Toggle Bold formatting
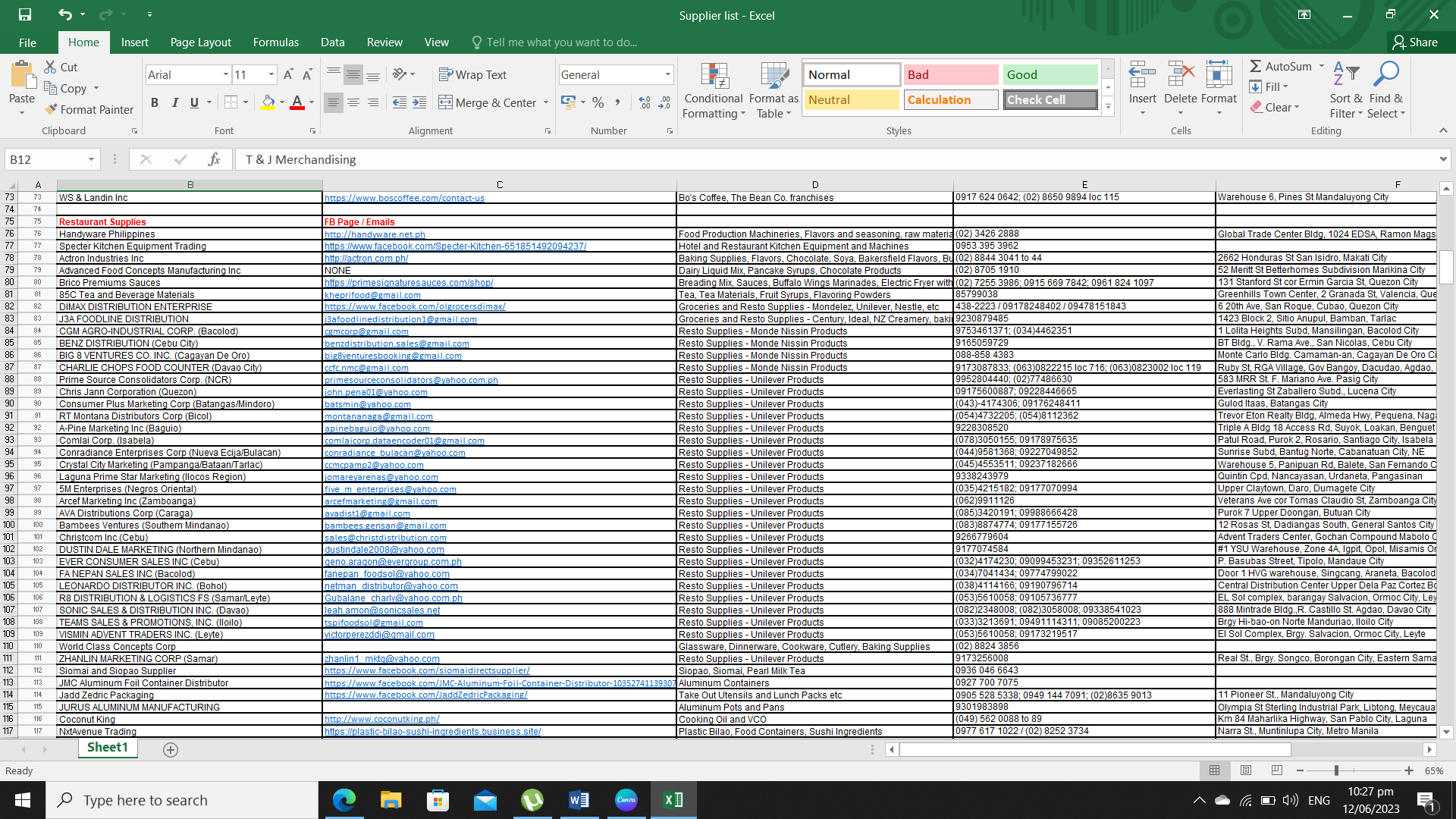 [x=155, y=102]
